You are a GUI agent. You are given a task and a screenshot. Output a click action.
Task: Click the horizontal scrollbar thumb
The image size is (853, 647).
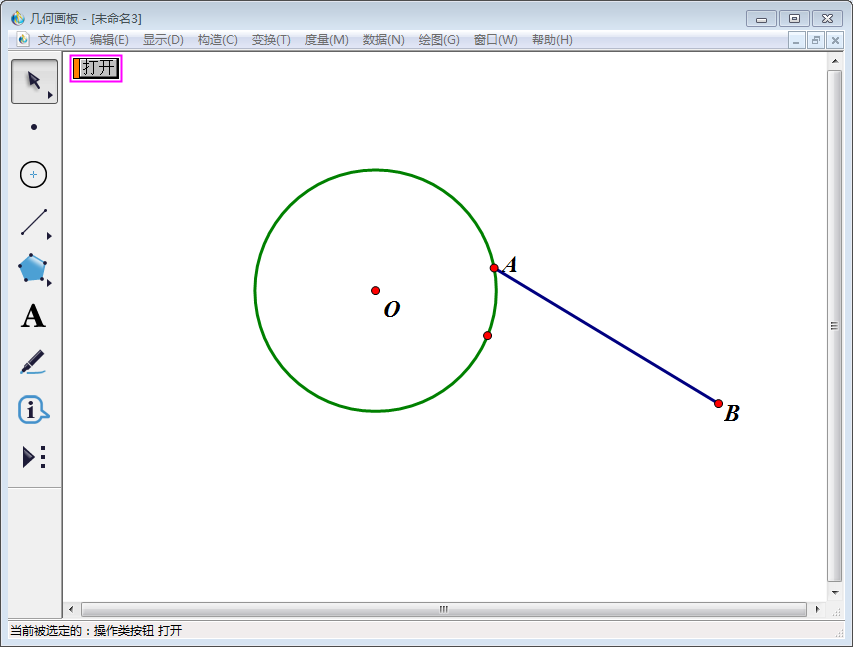click(443, 609)
